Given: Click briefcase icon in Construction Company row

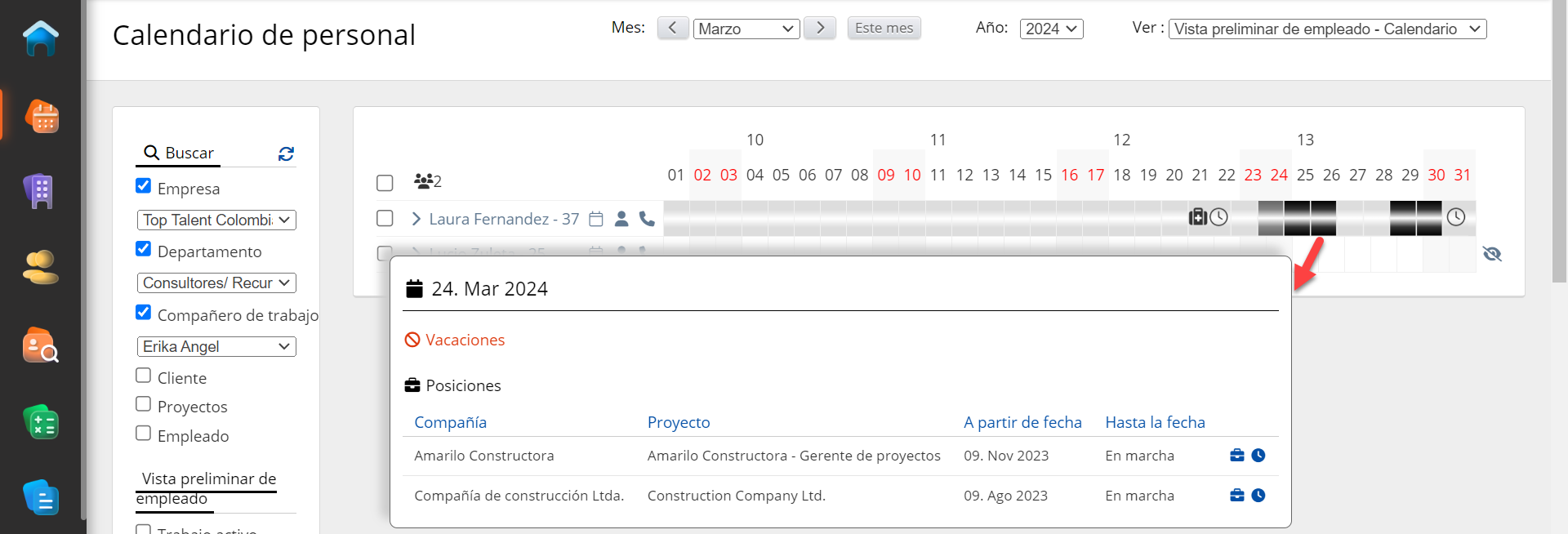Looking at the screenshot, I should (x=1237, y=496).
